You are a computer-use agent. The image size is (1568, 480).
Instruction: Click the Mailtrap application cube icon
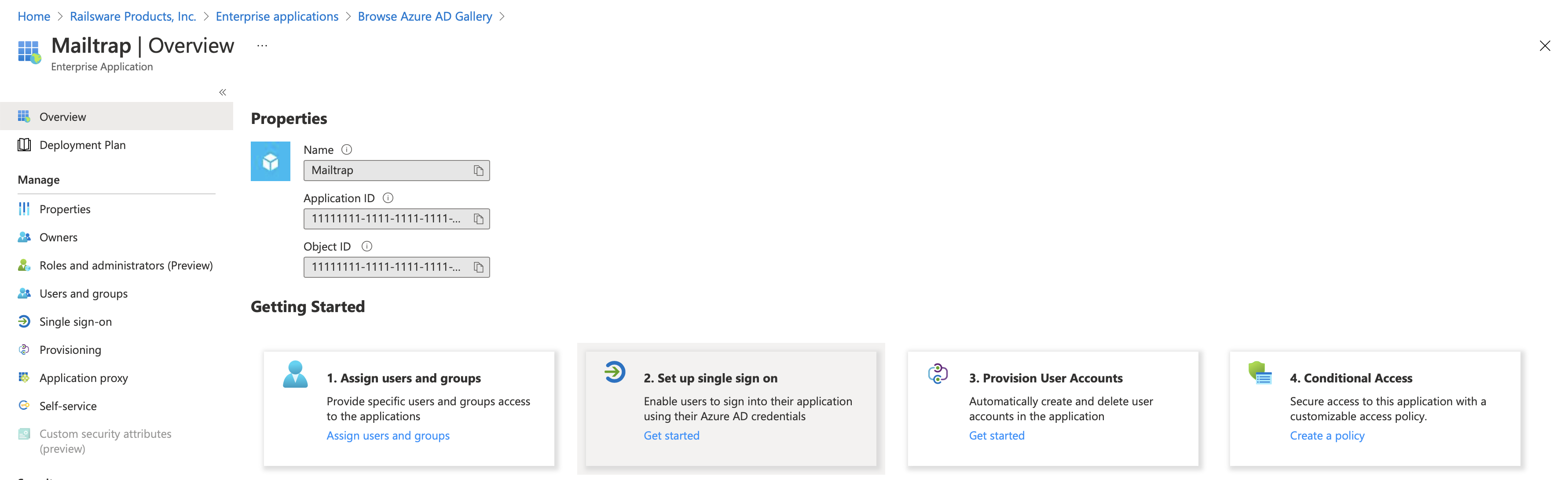270,161
